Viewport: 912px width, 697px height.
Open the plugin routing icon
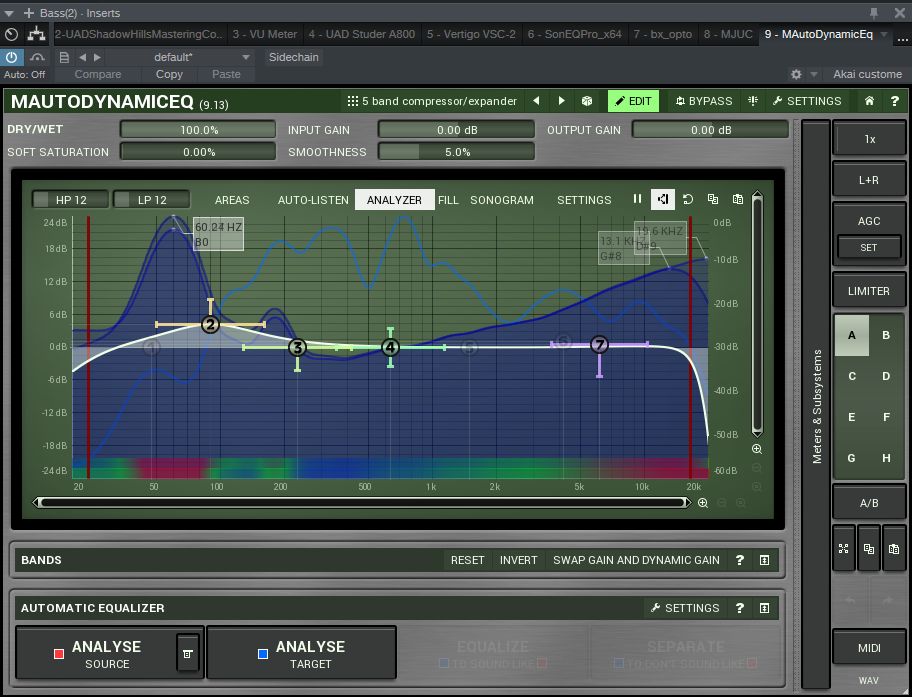(36, 34)
